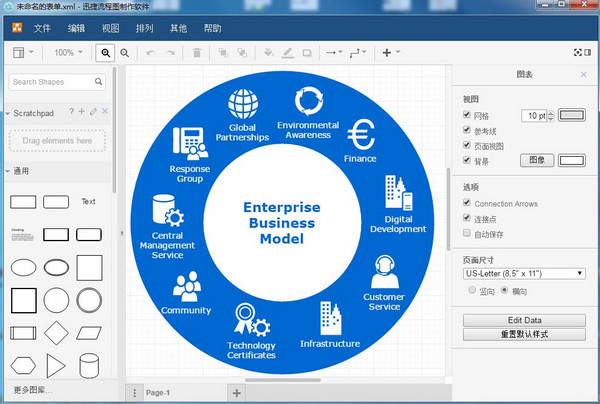Open the 文件 menu
The width and height of the screenshot is (600, 404).
click(42, 27)
